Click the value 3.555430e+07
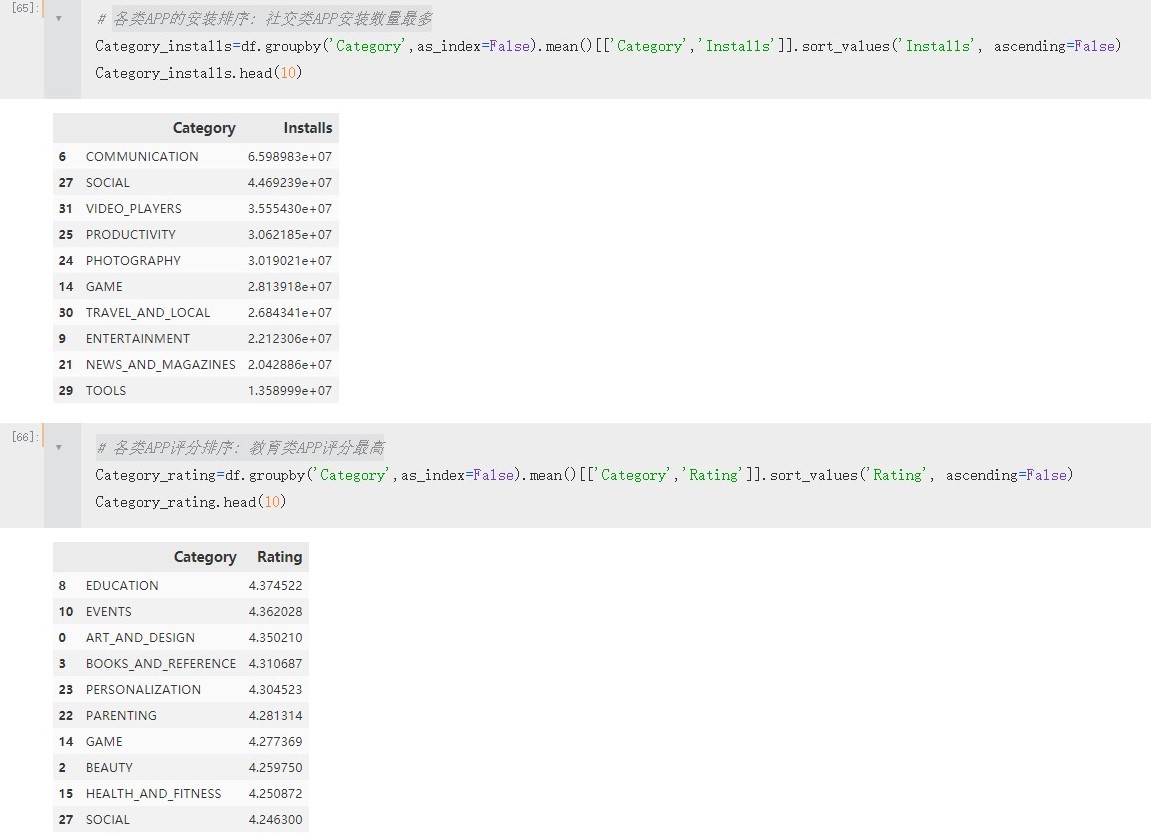 click(x=290, y=208)
